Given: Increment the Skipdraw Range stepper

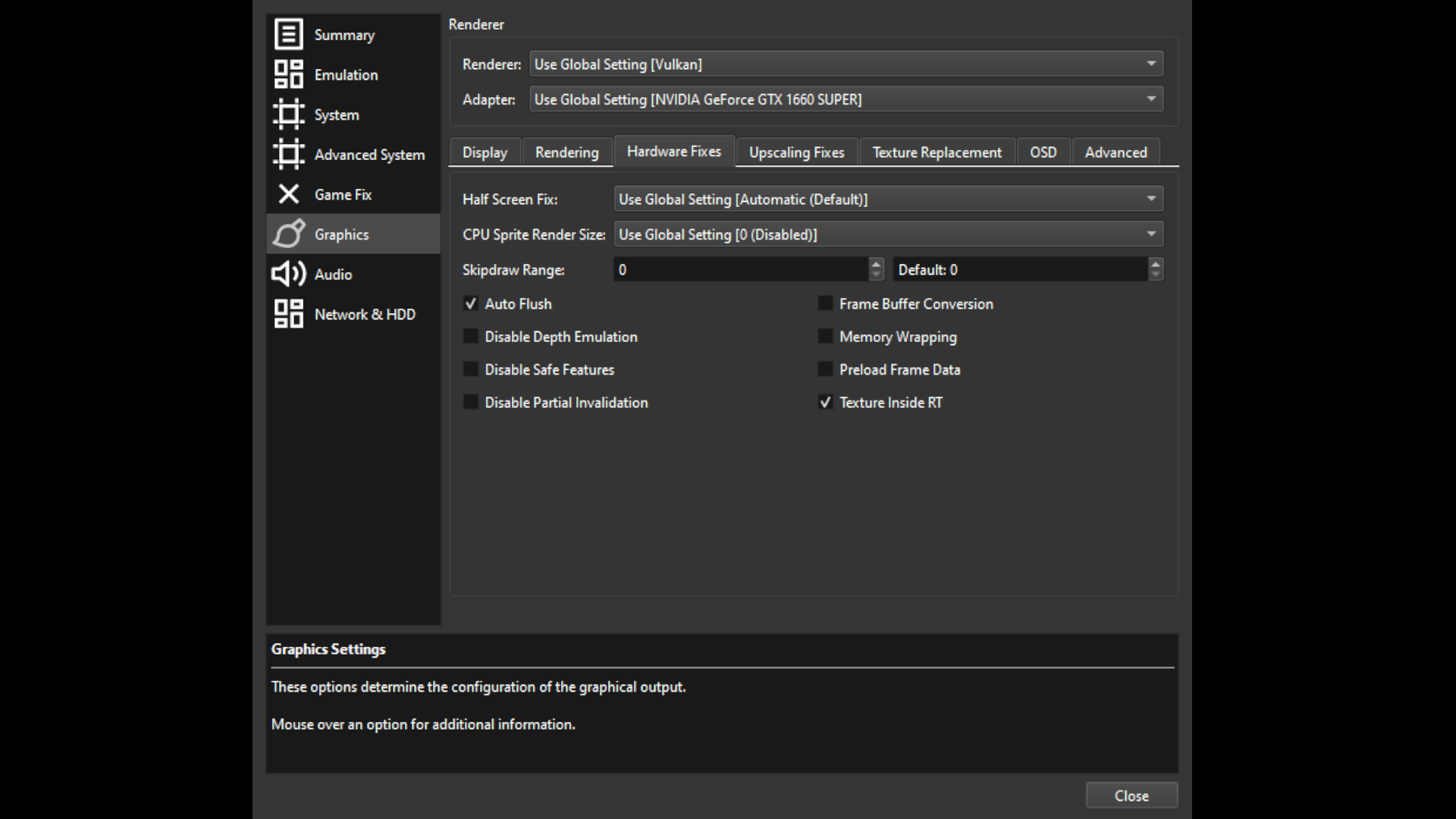Looking at the screenshot, I should coord(877,265).
